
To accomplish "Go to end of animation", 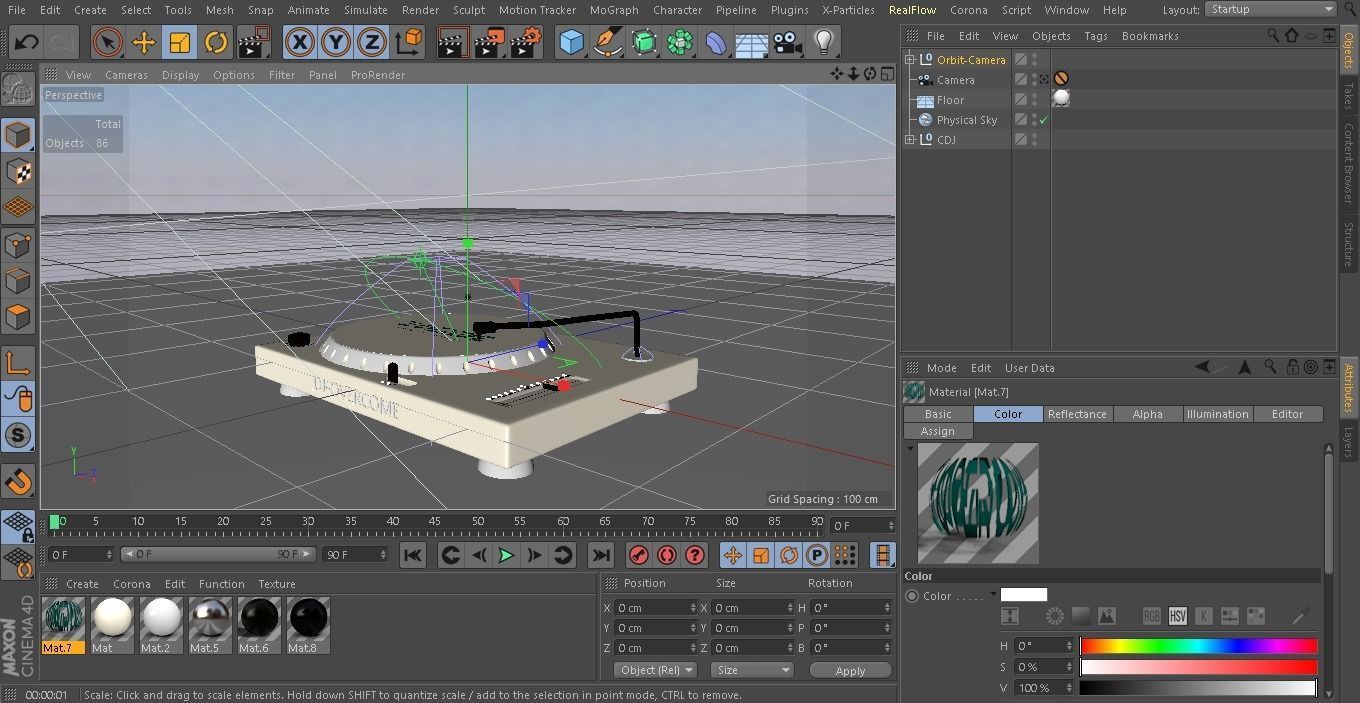I will pos(601,555).
